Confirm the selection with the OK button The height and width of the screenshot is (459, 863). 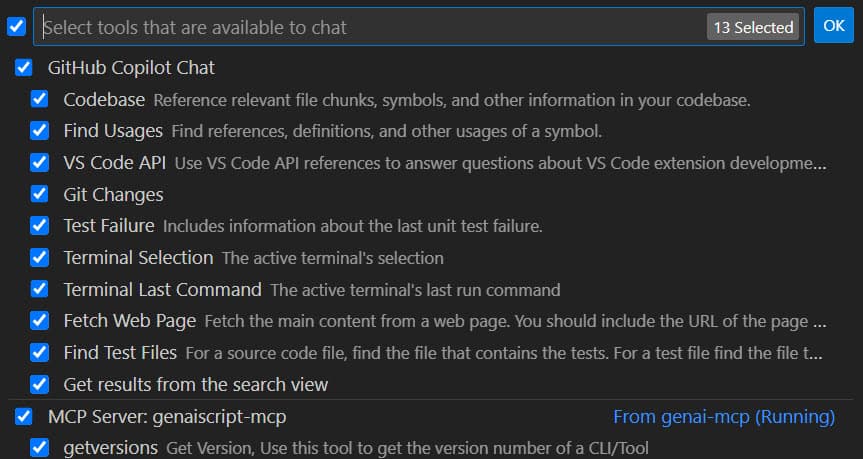(x=834, y=25)
